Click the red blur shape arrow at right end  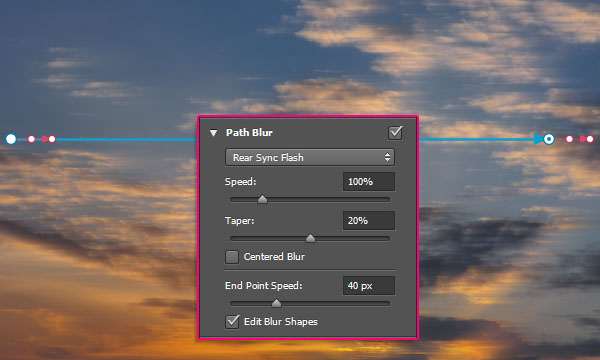[x=583, y=139]
